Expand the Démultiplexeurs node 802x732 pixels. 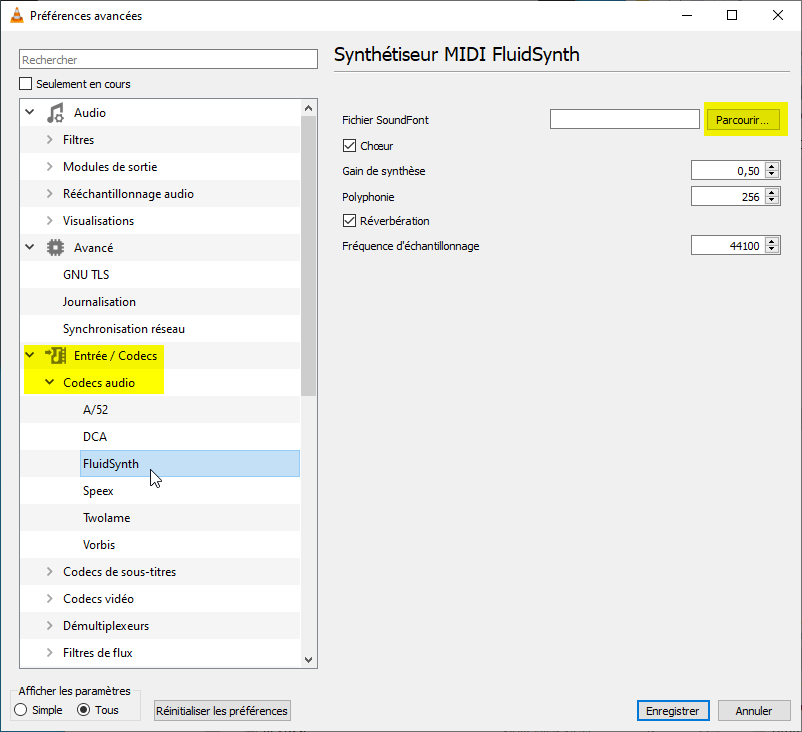[50, 626]
